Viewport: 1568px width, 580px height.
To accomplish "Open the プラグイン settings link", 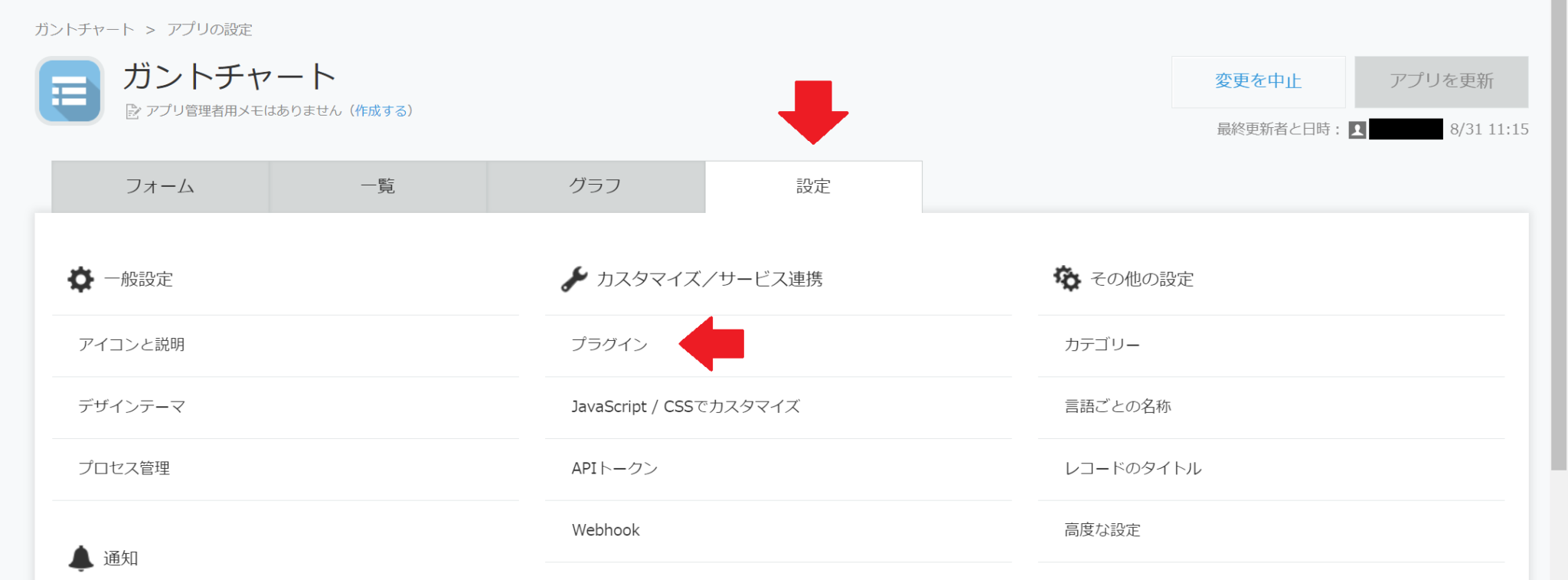I will [609, 345].
